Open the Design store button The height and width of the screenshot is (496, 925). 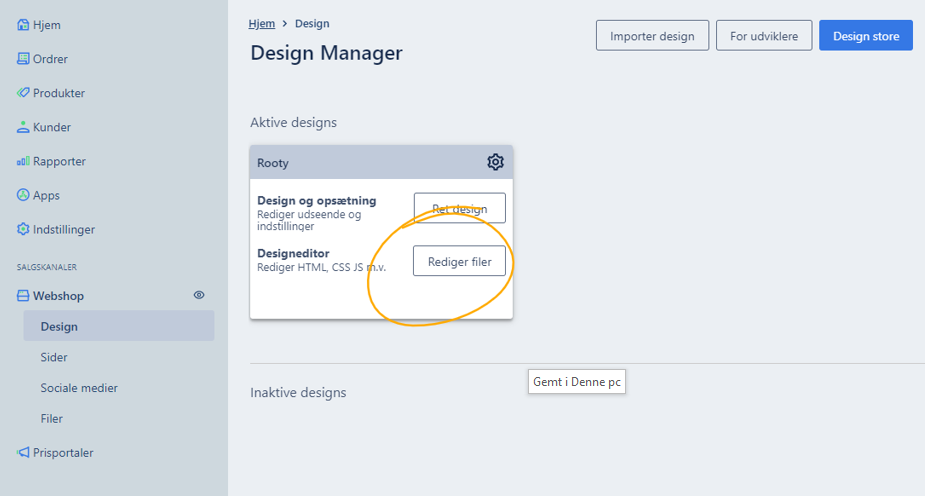tap(865, 35)
